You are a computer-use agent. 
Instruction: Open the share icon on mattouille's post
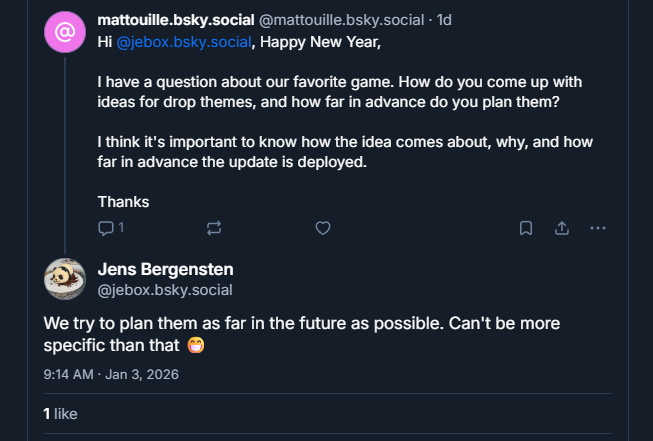click(562, 228)
